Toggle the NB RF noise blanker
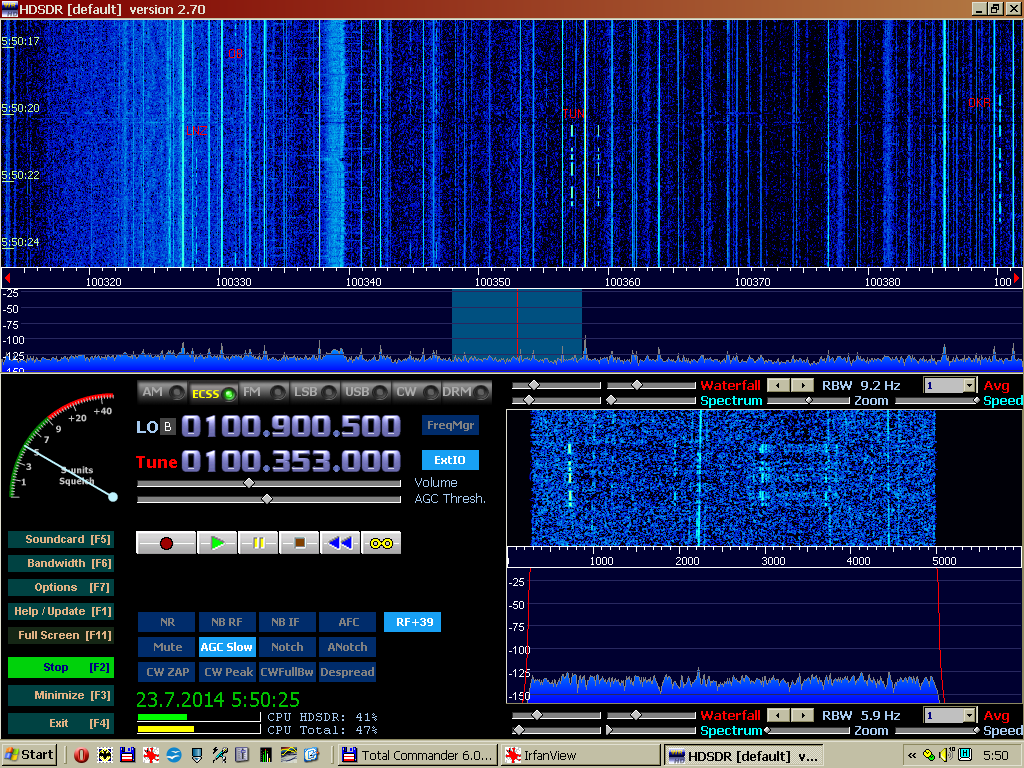Image resolution: width=1024 pixels, height=768 pixels. (227, 622)
